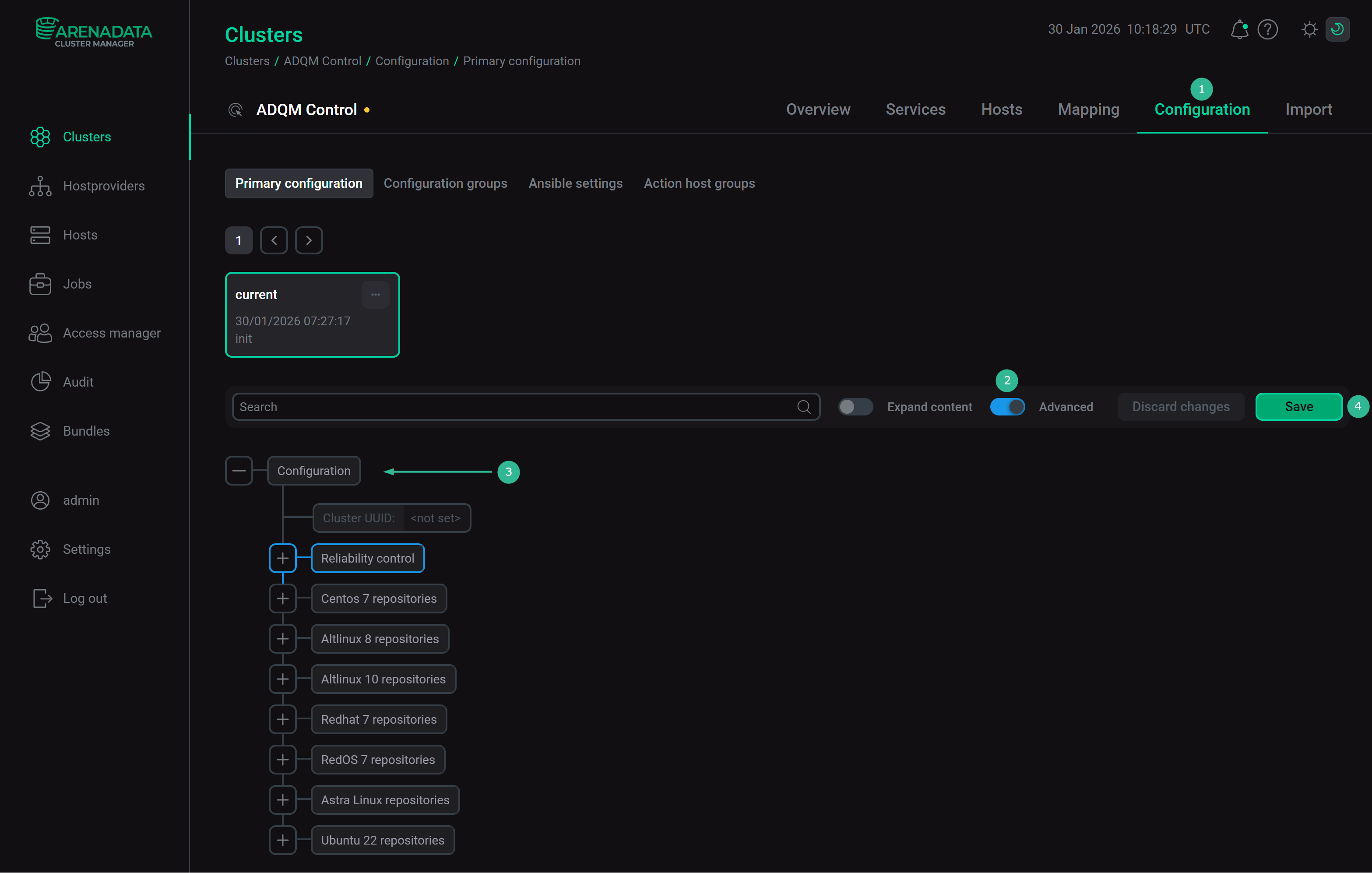This screenshot has width=1372, height=873.
Task: Collapse the Configuration tree node
Action: [x=239, y=470]
